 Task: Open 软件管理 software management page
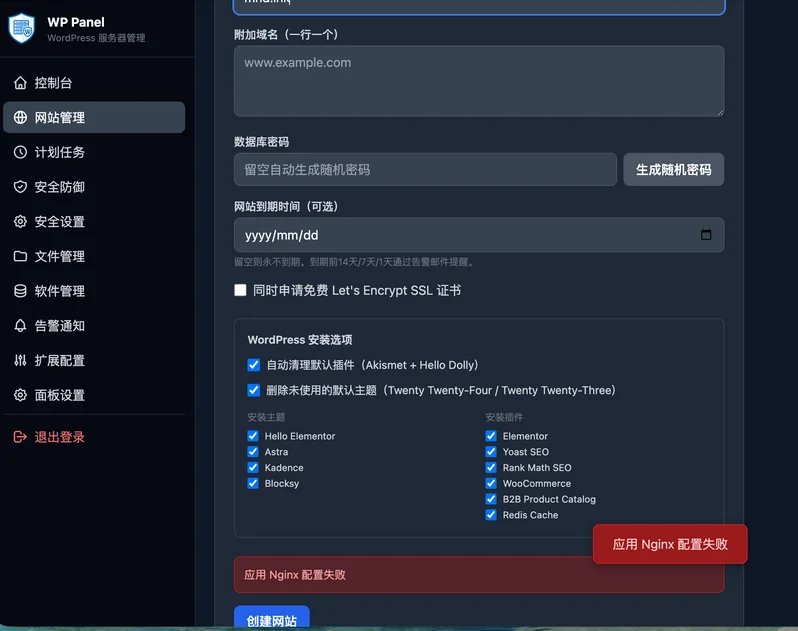coord(94,291)
